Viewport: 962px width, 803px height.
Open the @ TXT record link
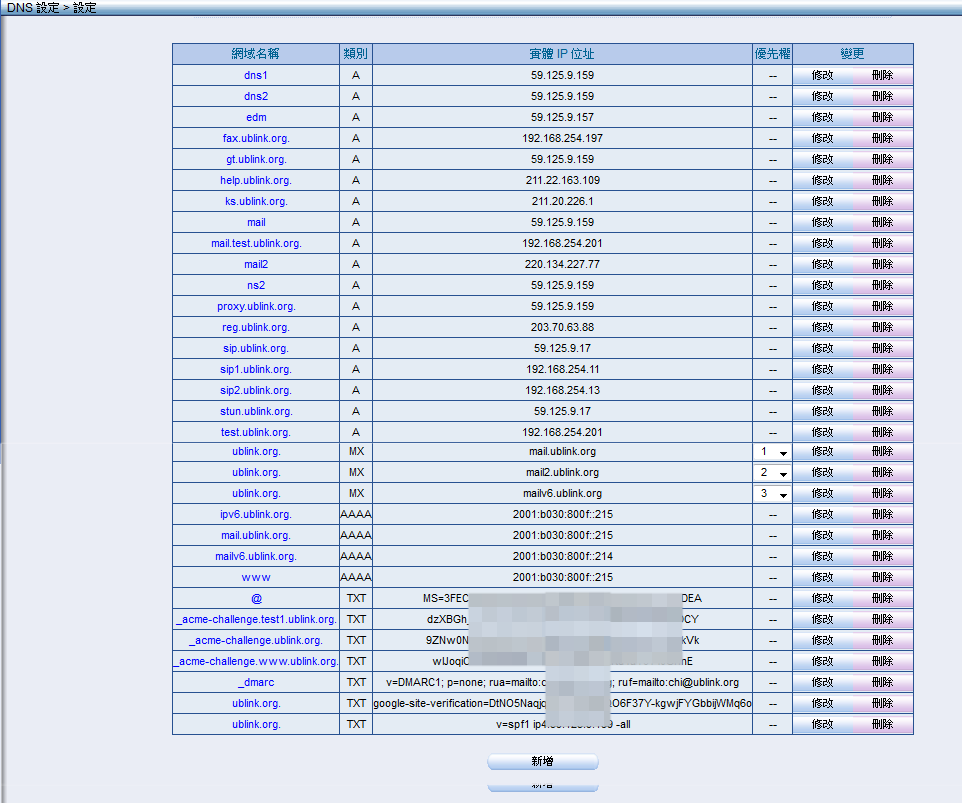pyautogui.click(x=256, y=598)
